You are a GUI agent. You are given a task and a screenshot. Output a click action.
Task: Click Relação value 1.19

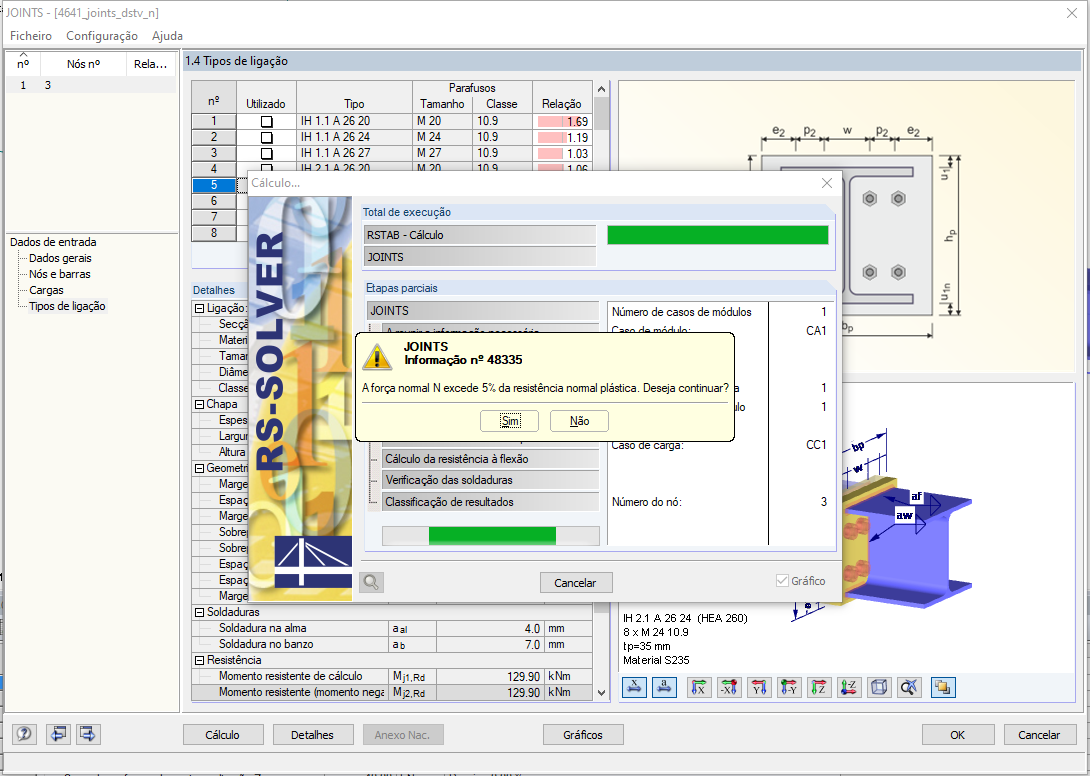pos(563,137)
